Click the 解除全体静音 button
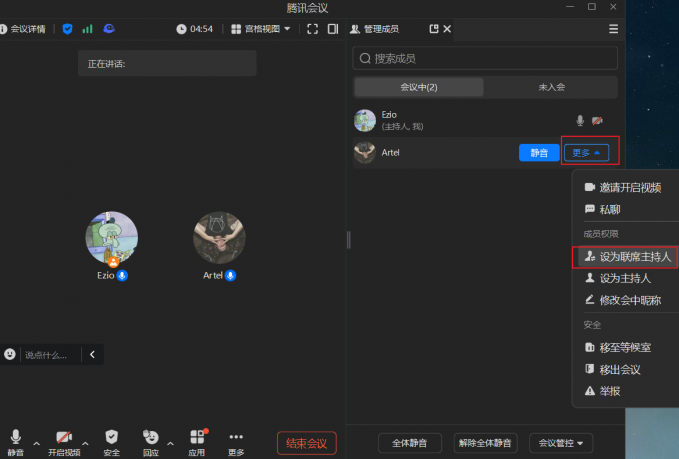 (x=485, y=443)
